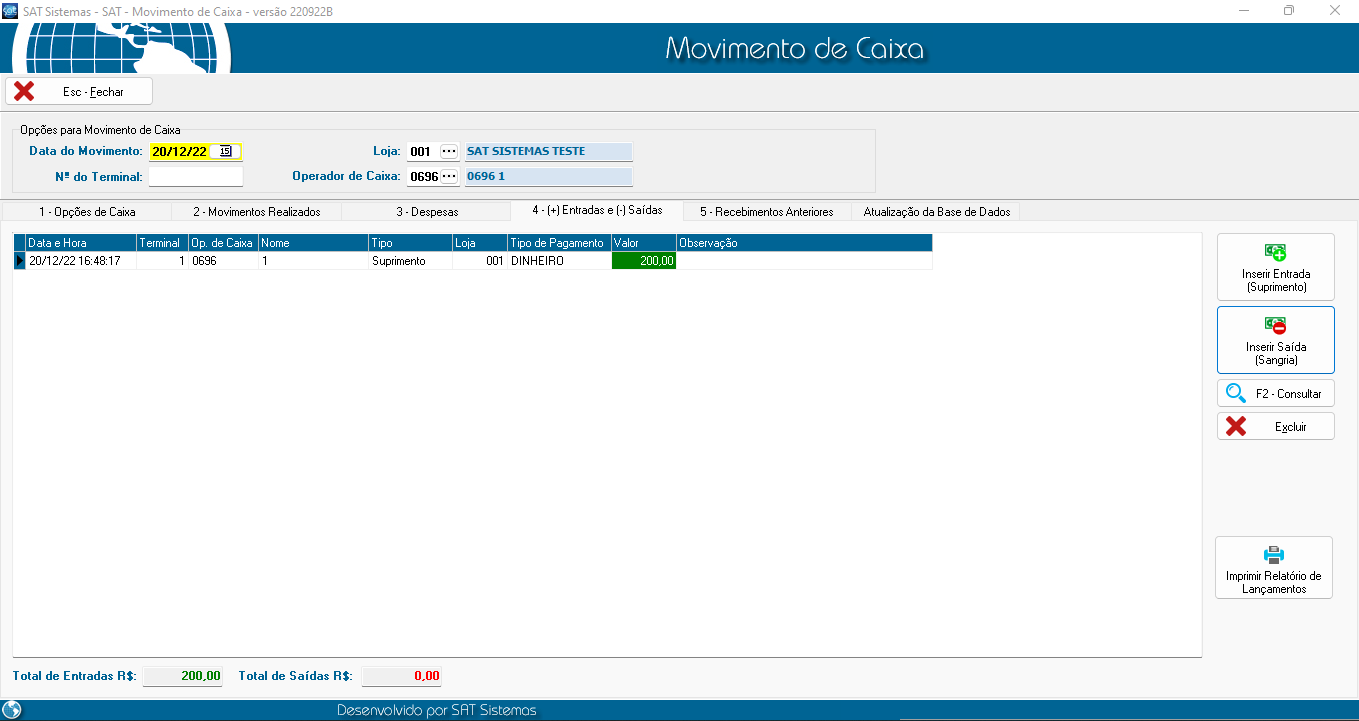Click the F2 - Consultar magnifier icon

click(x=1236, y=393)
